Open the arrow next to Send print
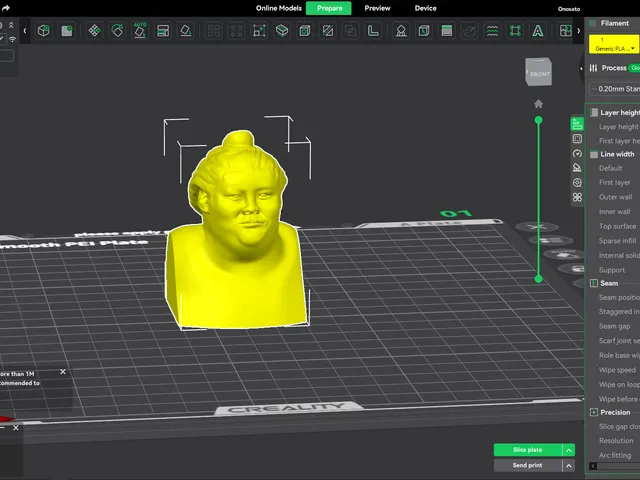 tap(569, 465)
